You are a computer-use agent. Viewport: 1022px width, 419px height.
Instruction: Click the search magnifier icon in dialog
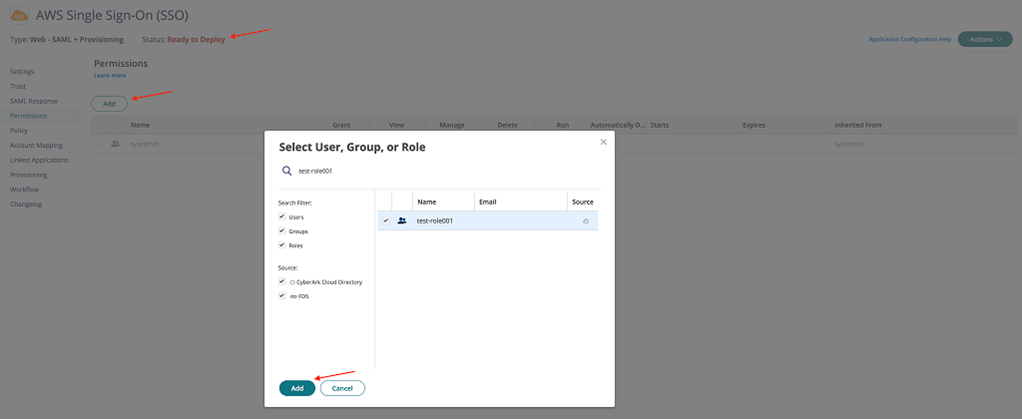(286, 170)
